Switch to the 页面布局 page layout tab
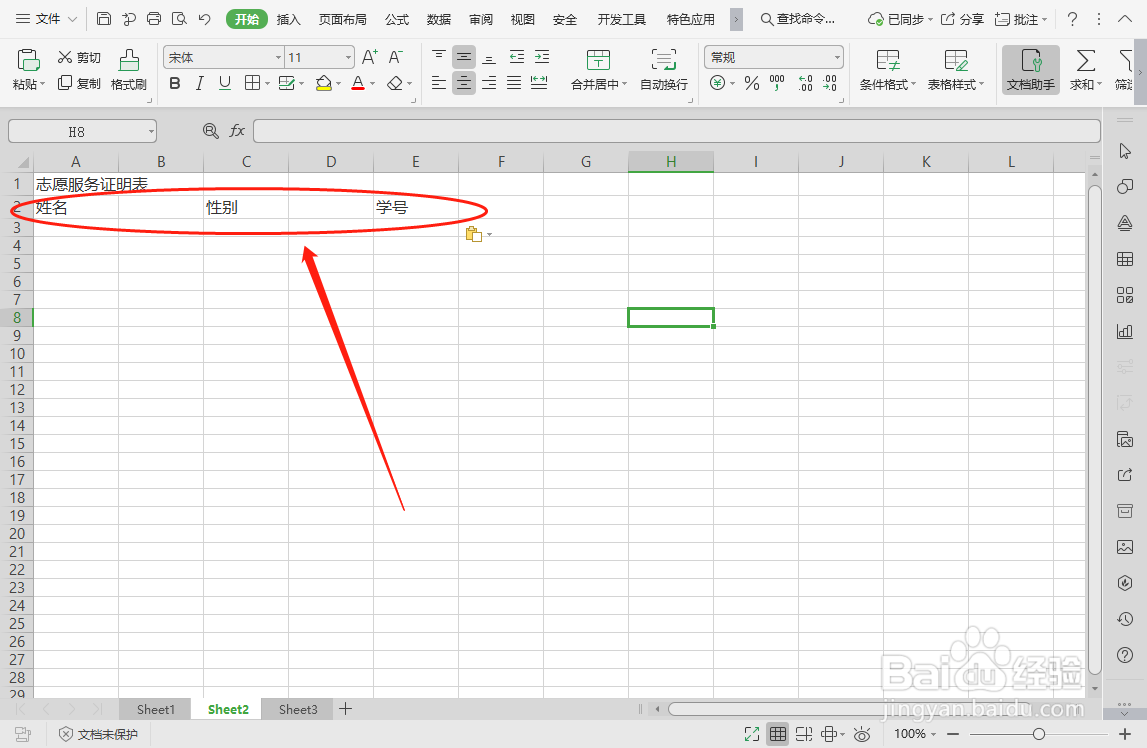Image resolution: width=1147 pixels, height=748 pixels. point(342,19)
